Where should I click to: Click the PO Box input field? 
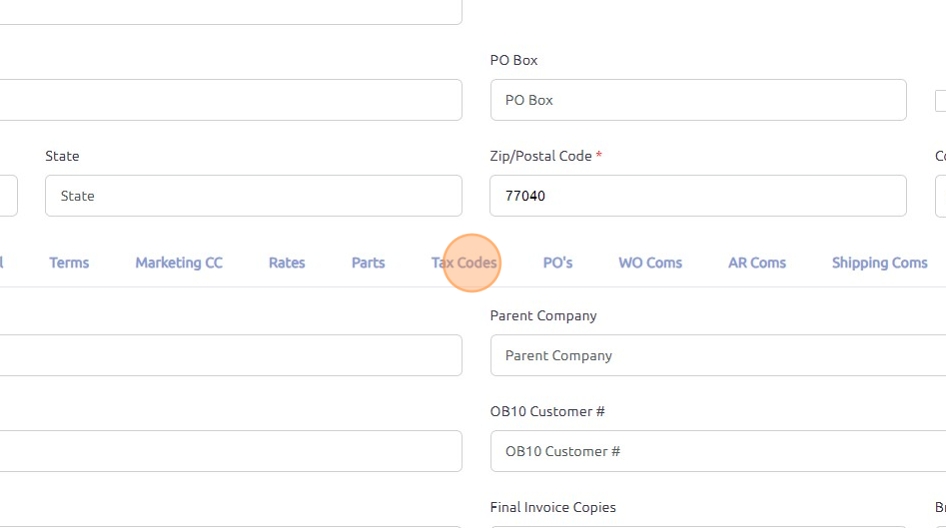point(698,100)
